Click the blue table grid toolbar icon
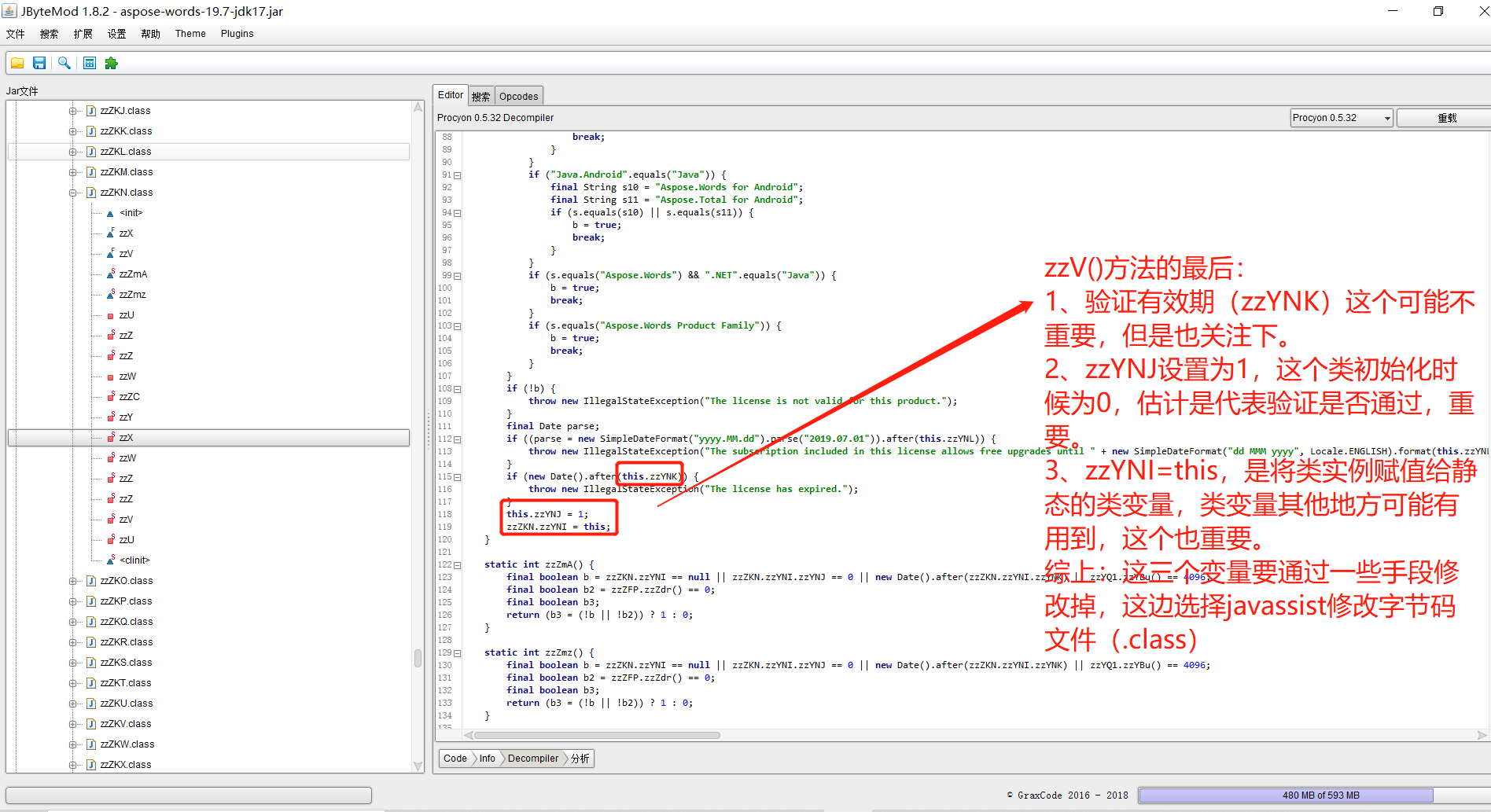The height and width of the screenshot is (812, 1491). [90, 64]
